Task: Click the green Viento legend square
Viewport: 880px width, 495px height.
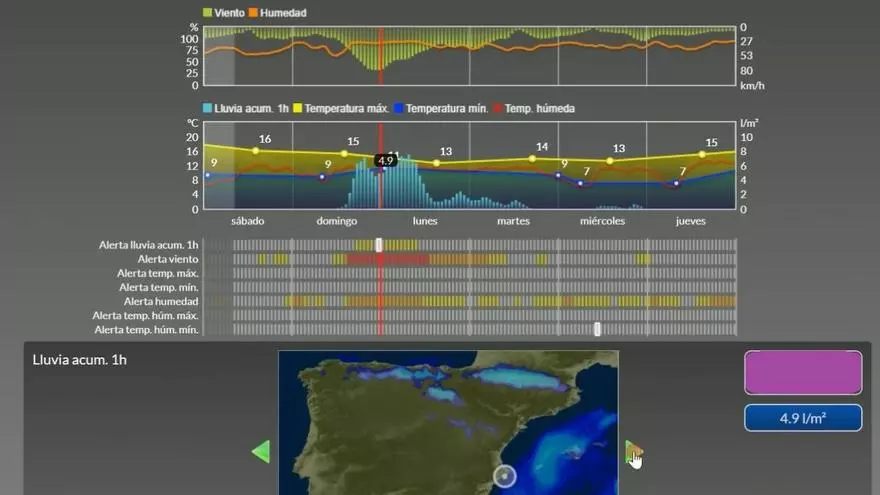Action: pyautogui.click(x=207, y=13)
